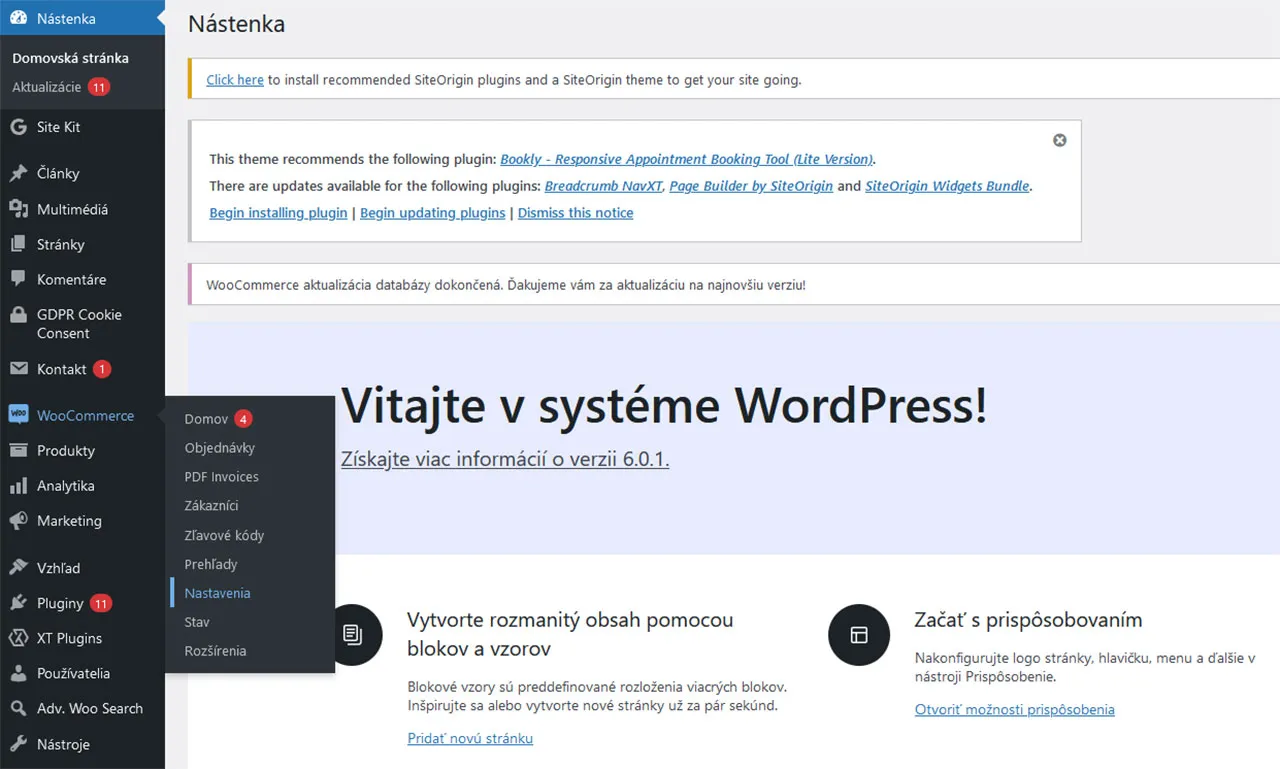Click the red 4 badge beside Domov
This screenshot has height=769, width=1280.
(243, 419)
